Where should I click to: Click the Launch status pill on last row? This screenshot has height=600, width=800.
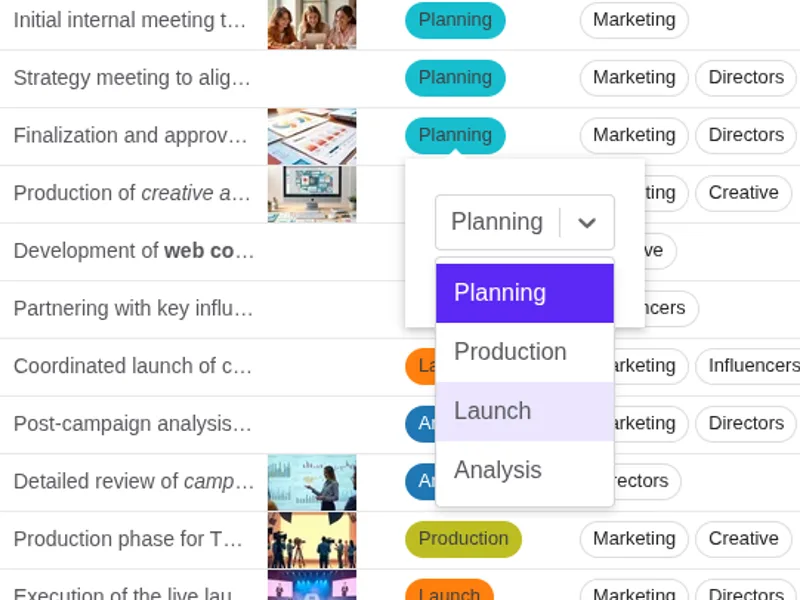click(x=450, y=592)
